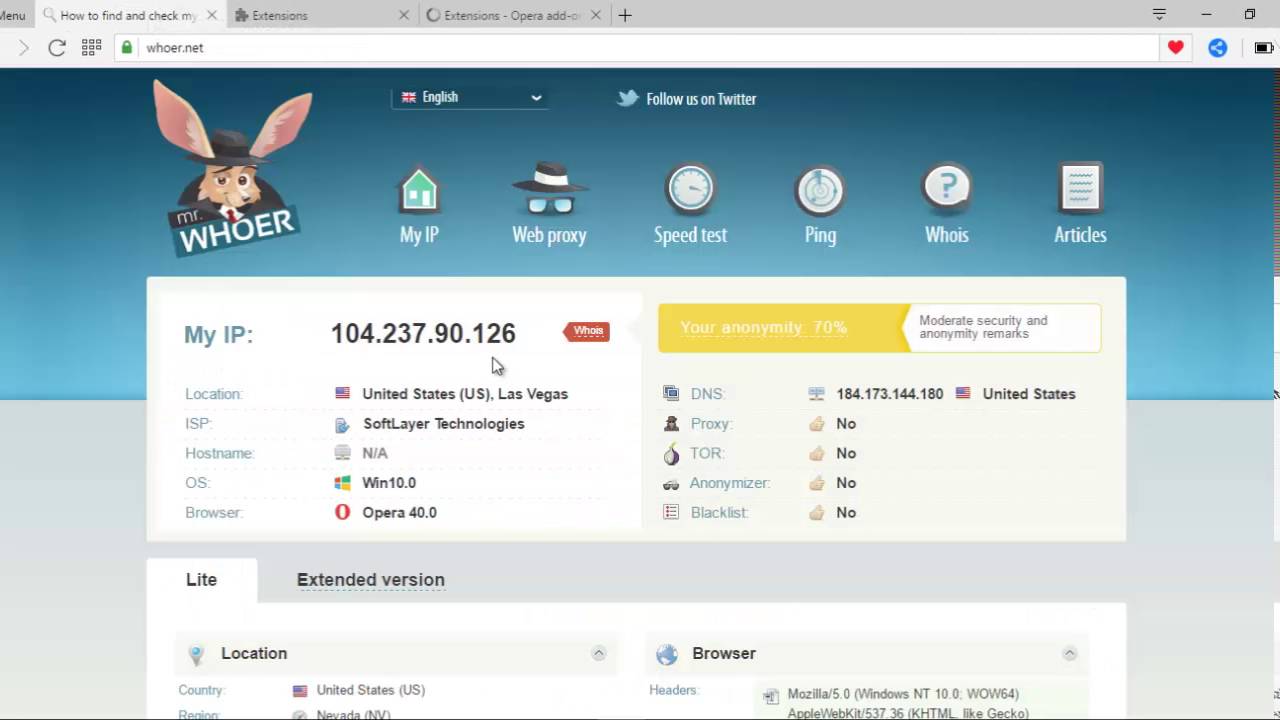Close the Extensions tab

[404, 15]
